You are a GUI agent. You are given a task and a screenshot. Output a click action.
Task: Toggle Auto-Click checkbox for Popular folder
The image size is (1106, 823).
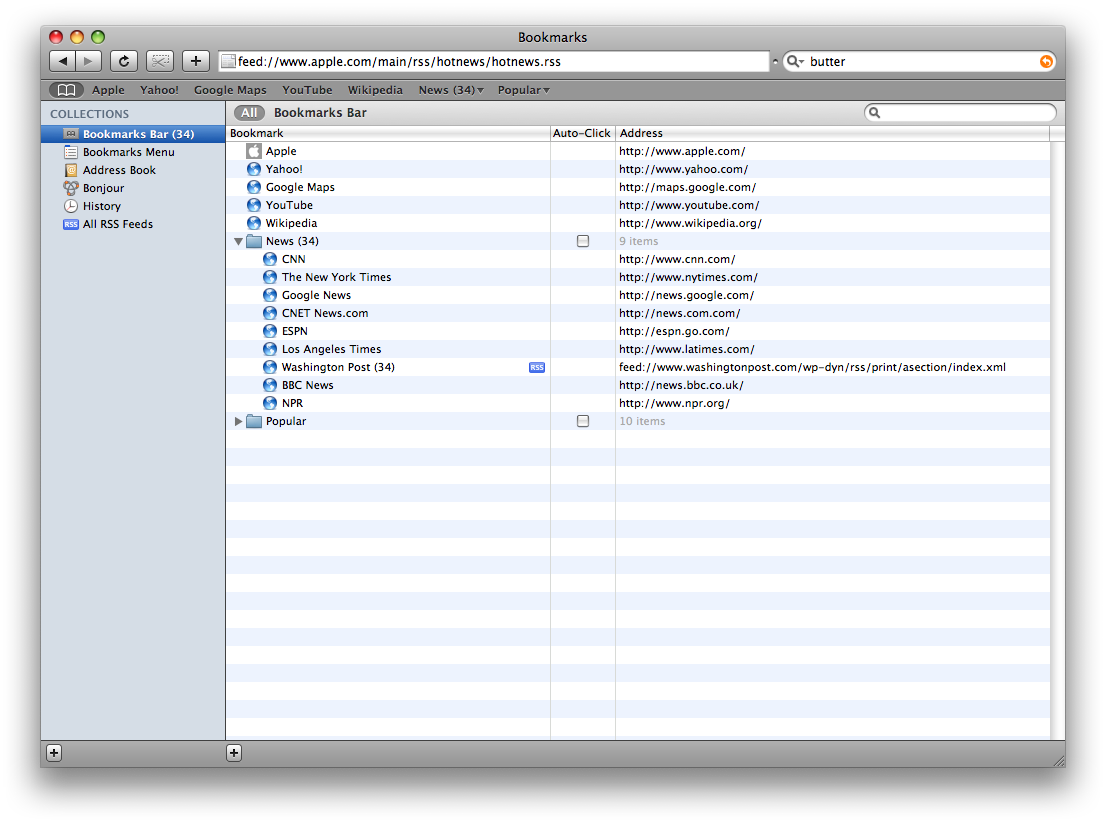[583, 421]
